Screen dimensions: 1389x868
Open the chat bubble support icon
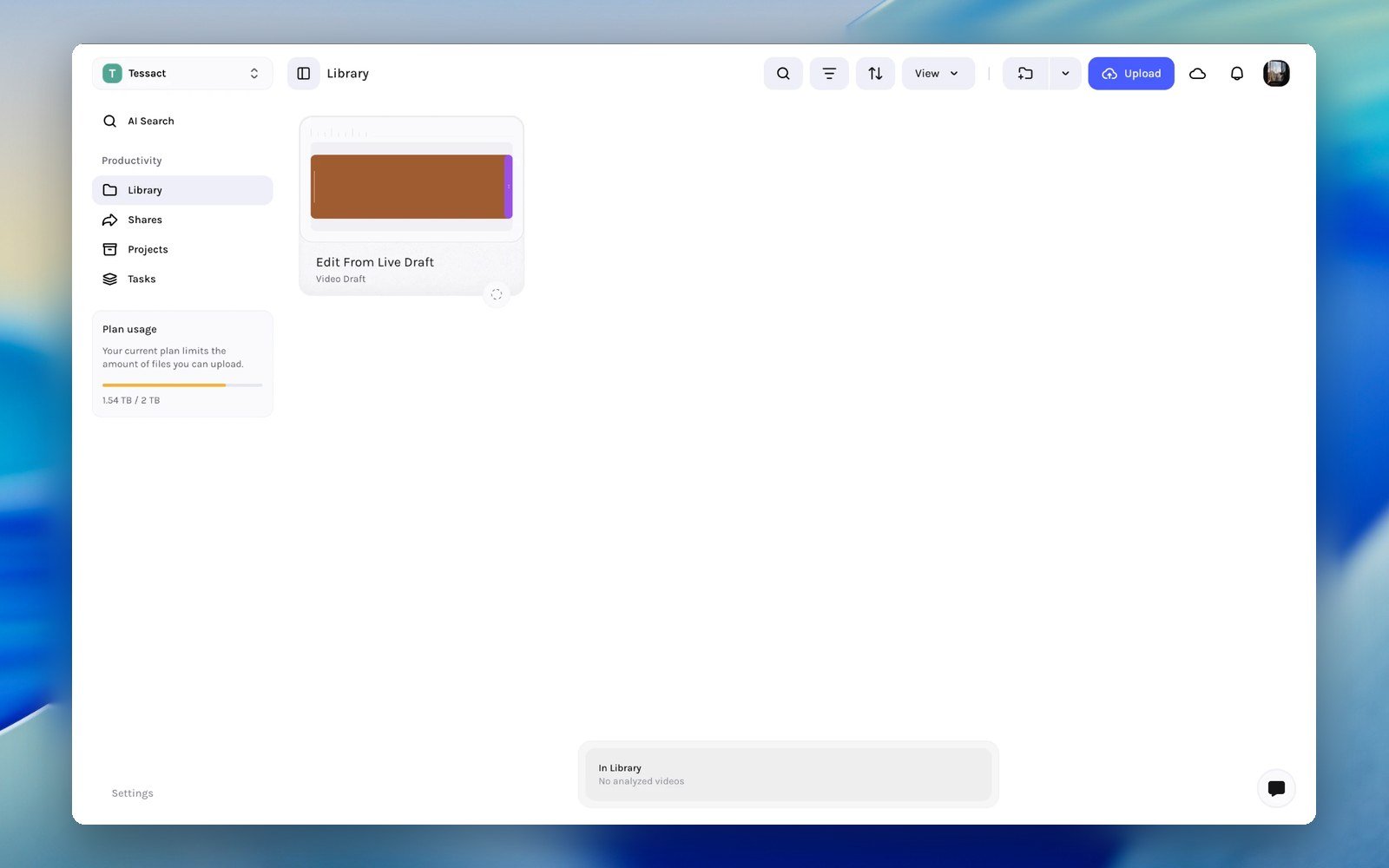(x=1276, y=788)
